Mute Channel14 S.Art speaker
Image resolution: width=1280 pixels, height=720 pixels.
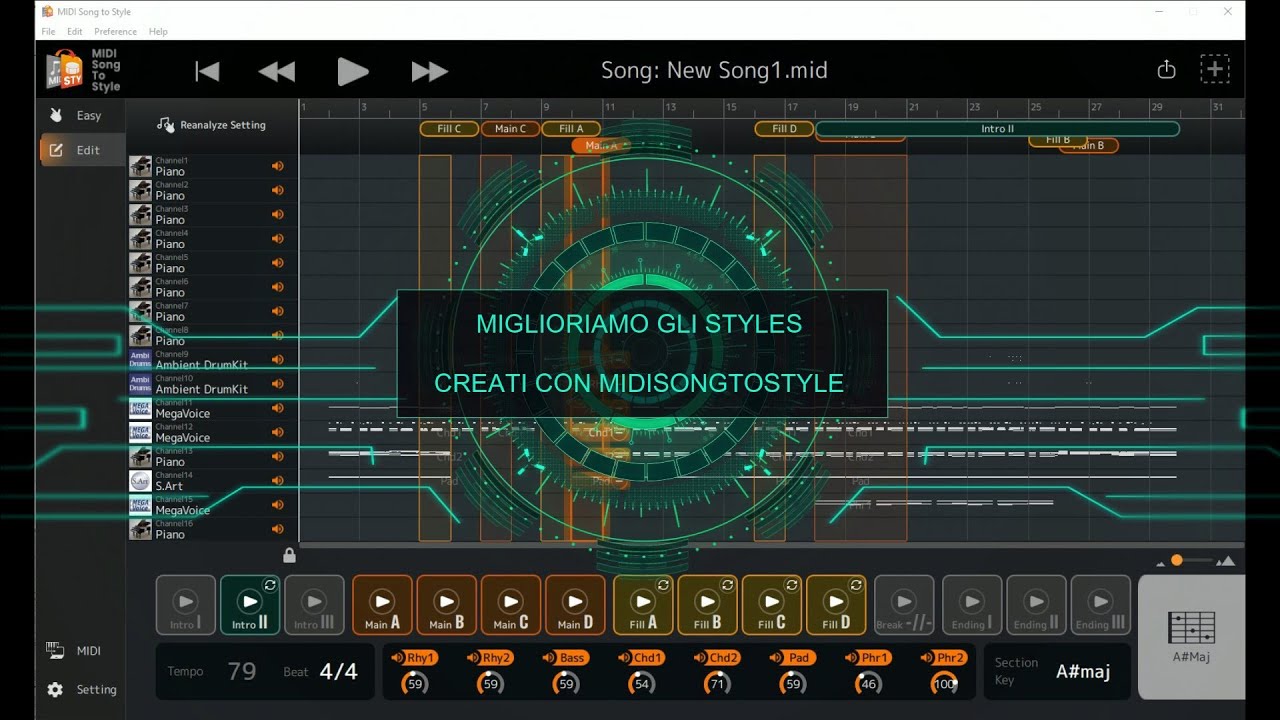pyautogui.click(x=278, y=481)
